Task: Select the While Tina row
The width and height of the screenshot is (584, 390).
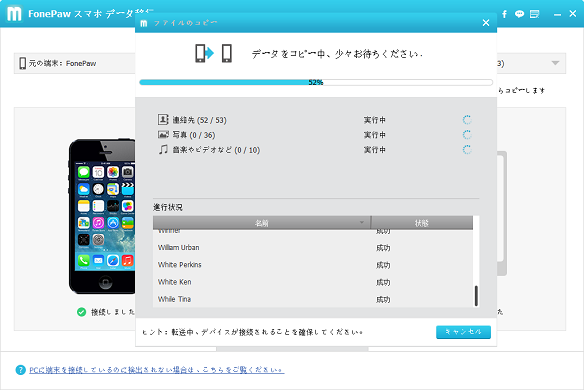Action: tap(313, 299)
